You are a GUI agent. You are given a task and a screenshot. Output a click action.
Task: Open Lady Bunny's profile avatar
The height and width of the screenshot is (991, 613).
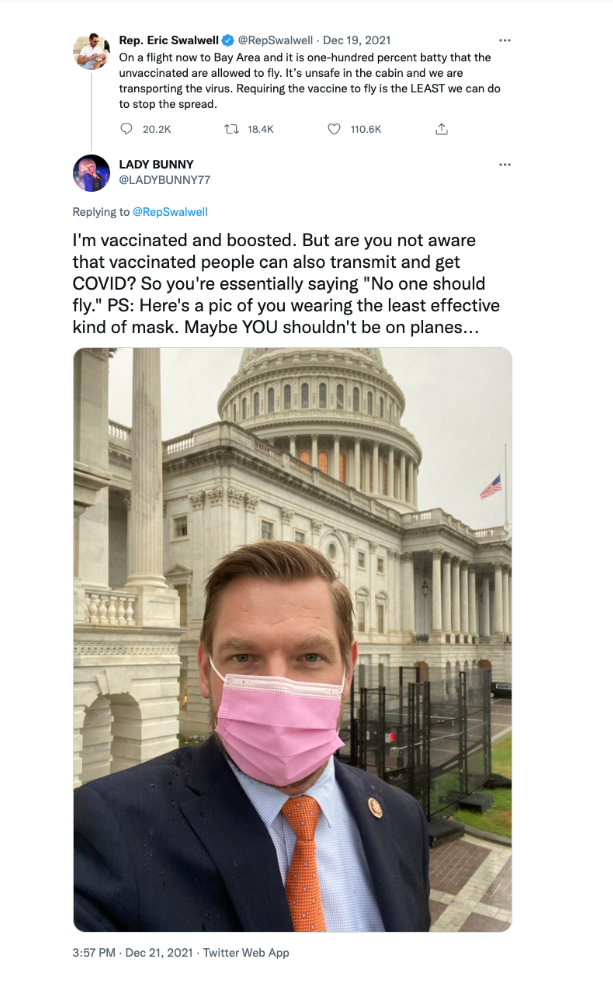coord(92,173)
